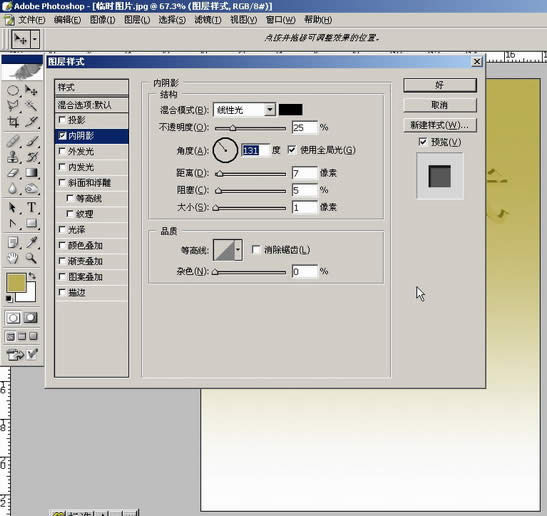
Task: Click the 新建样式 button
Action: 440,125
